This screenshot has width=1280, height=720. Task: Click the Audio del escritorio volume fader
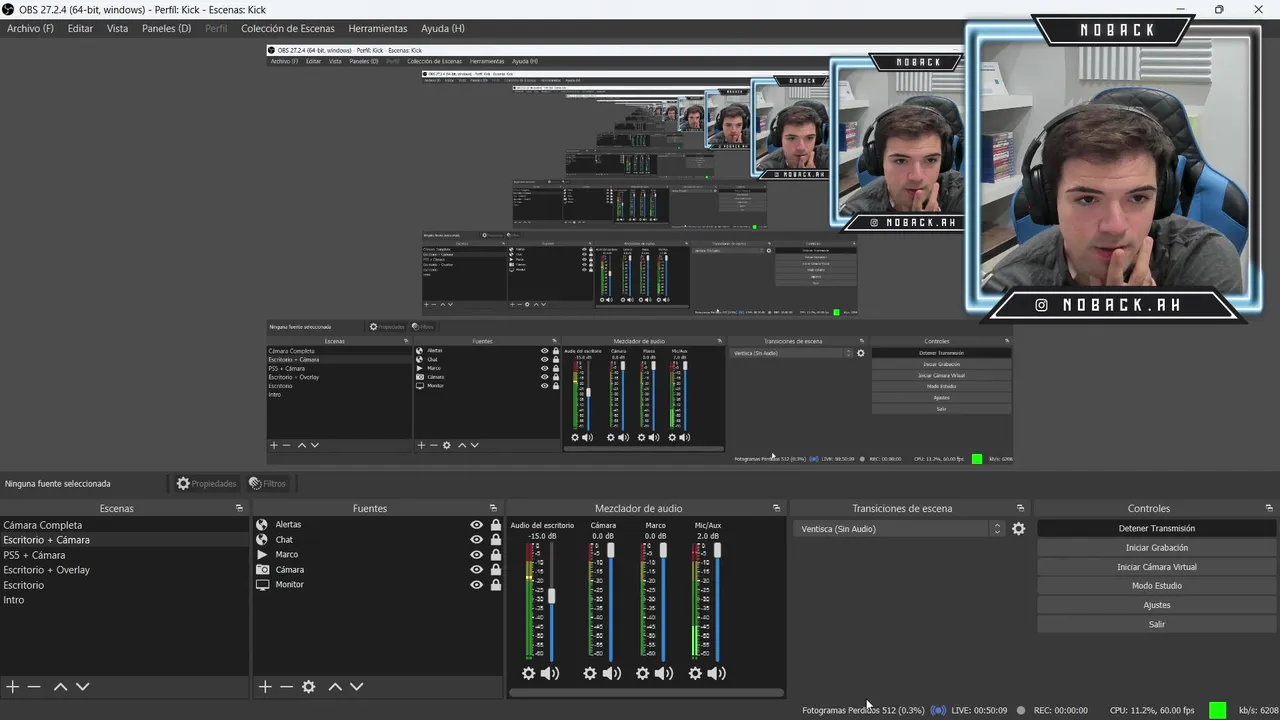pyautogui.click(x=551, y=595)
